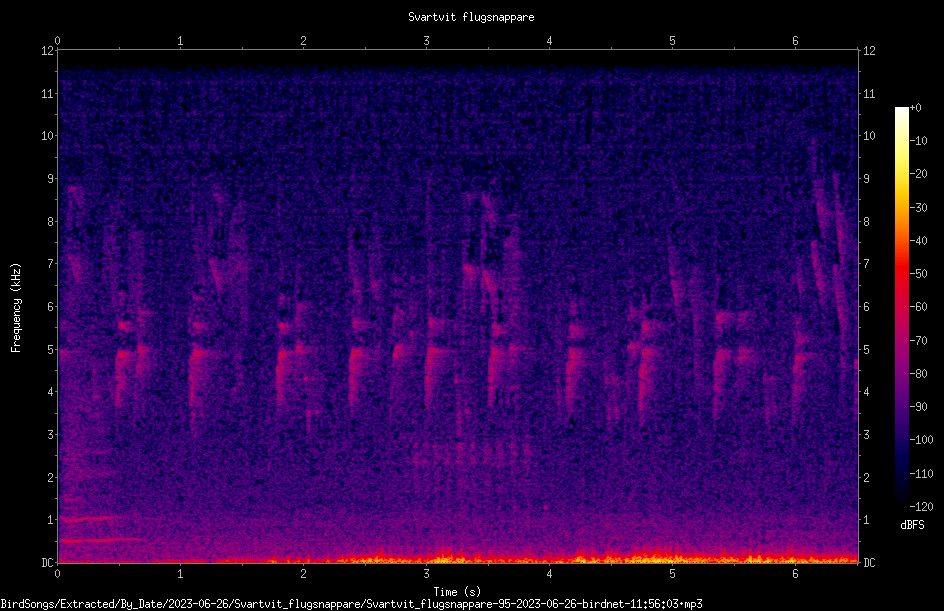The width and height of the screenshot is (944, 611).
Task: Click the bright 1 kHz tone streak at recording start
Action: (x=90, y=518)
